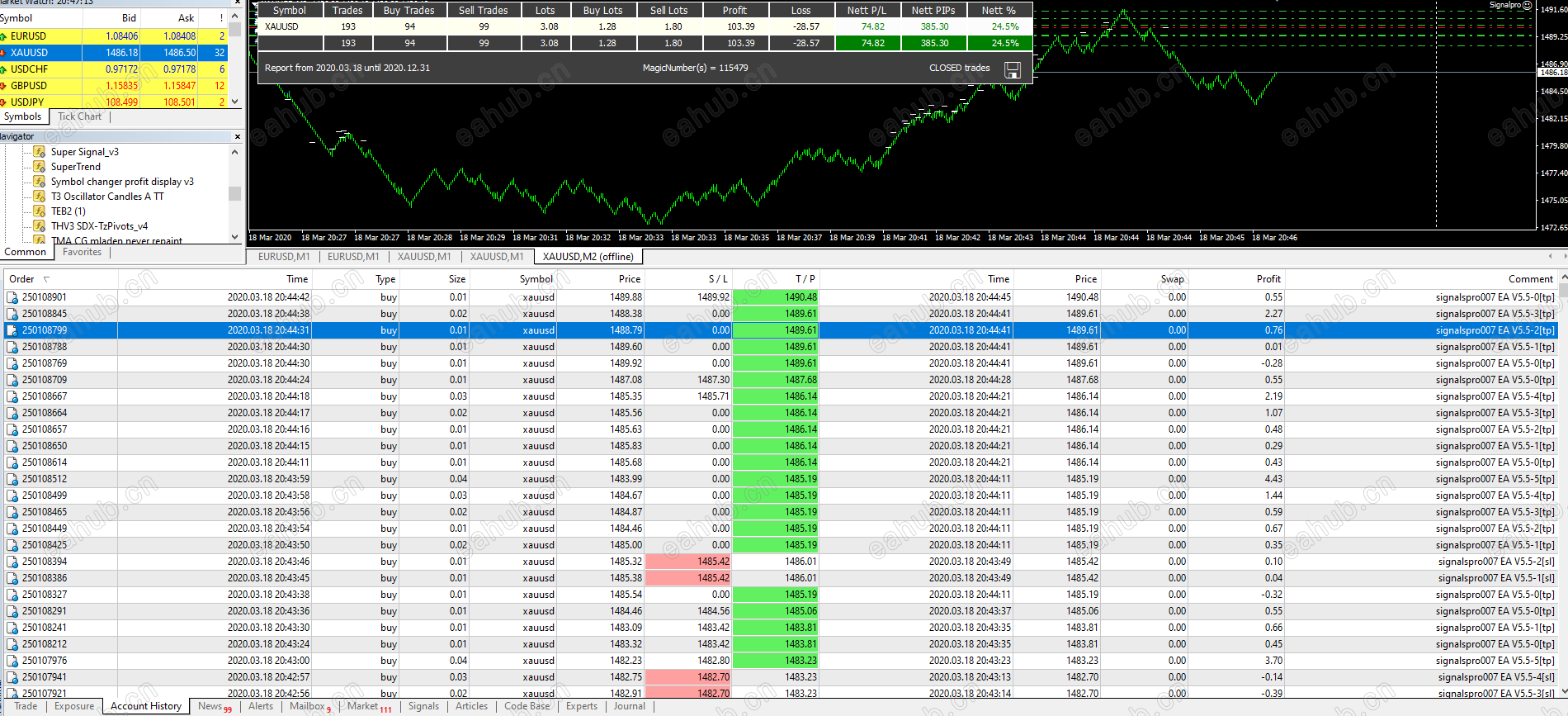Click the order icon for 250108291
The image size is (1568, 716).
[12, 611]
